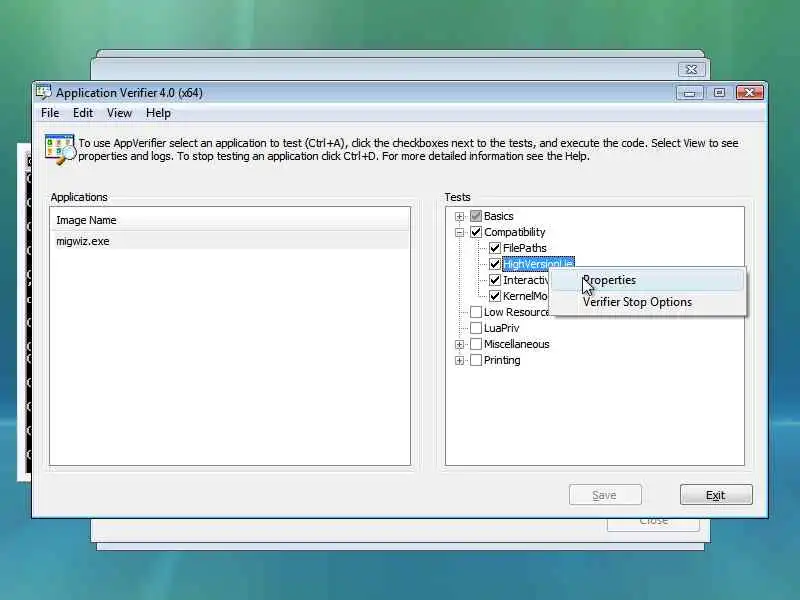Enable the Low Resource checkbox
The width and height of the screenshot is (800, 600).
coord(476,312)
